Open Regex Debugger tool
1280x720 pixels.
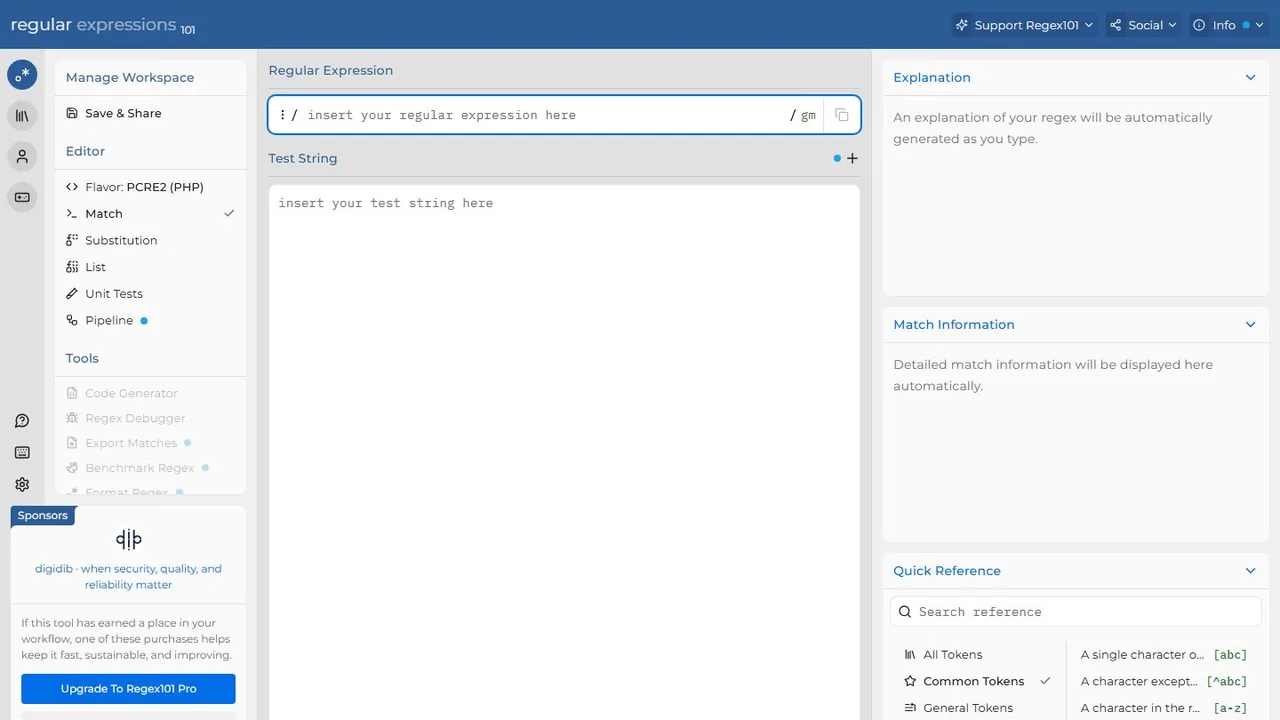pos(150,418)
